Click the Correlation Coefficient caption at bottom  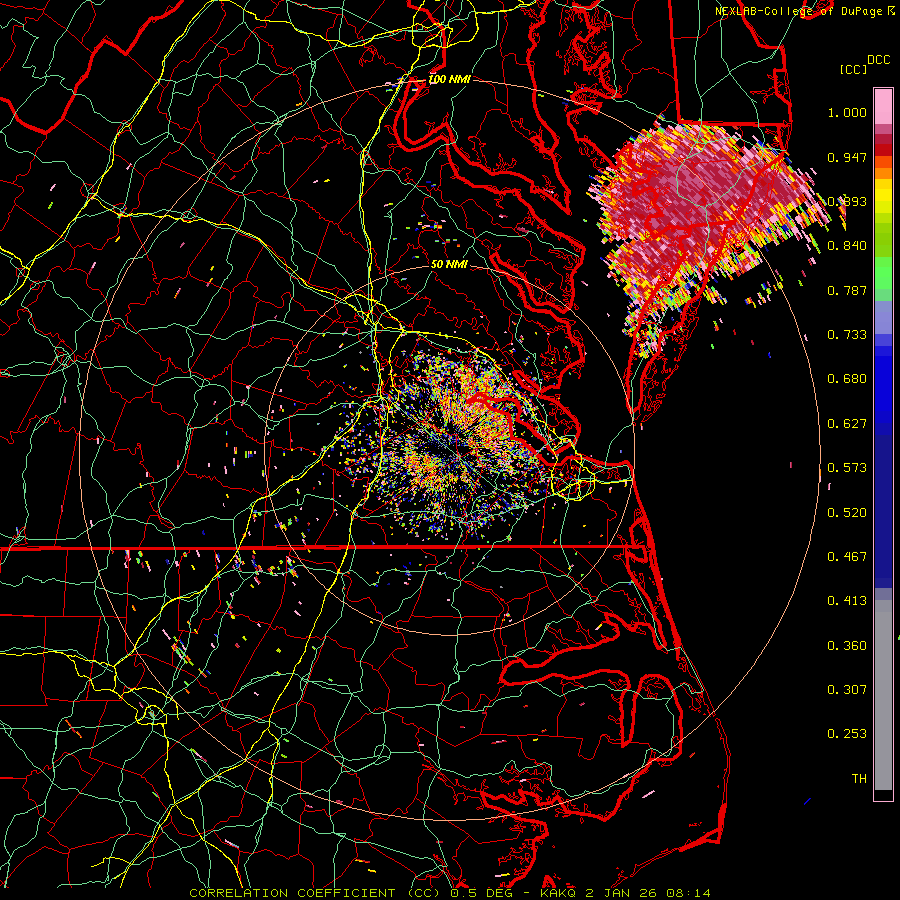tap(450, 893)
